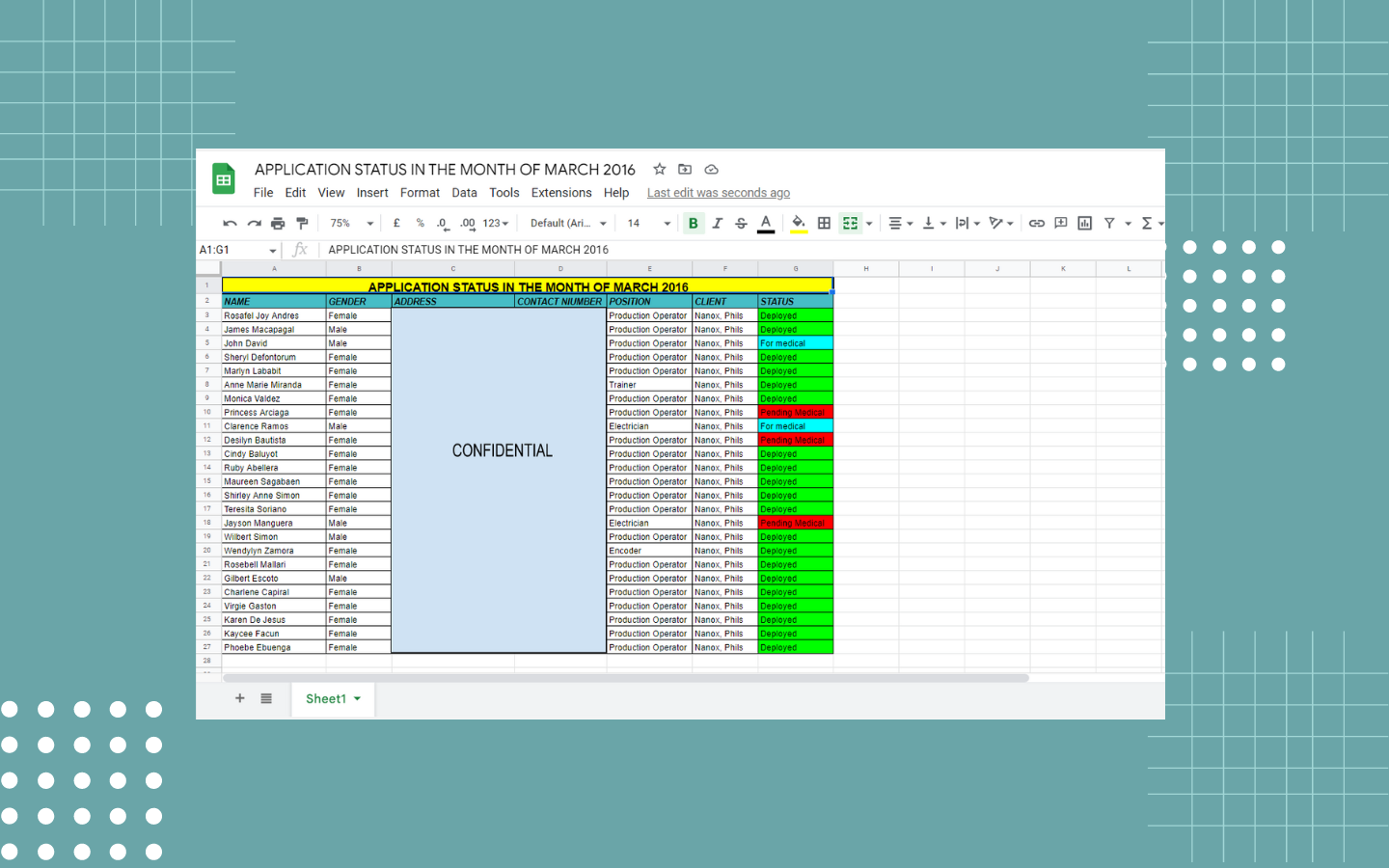The width and height of the screenshot is (1389, 868).
Task: Toggle strikethrough formatting
Action: (741, 223)
